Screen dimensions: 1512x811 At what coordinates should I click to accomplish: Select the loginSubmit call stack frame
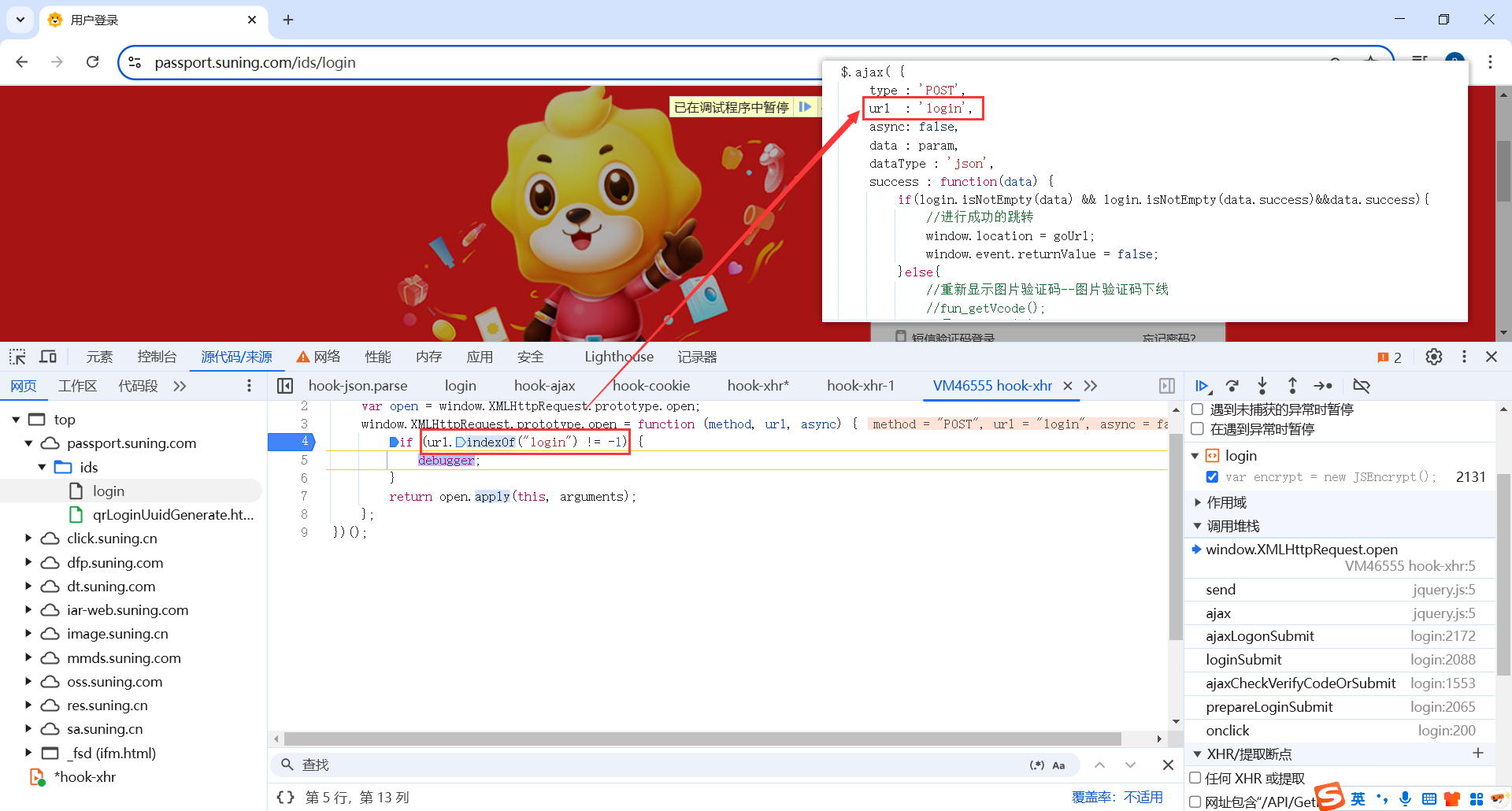click(x=1340, y=660)
